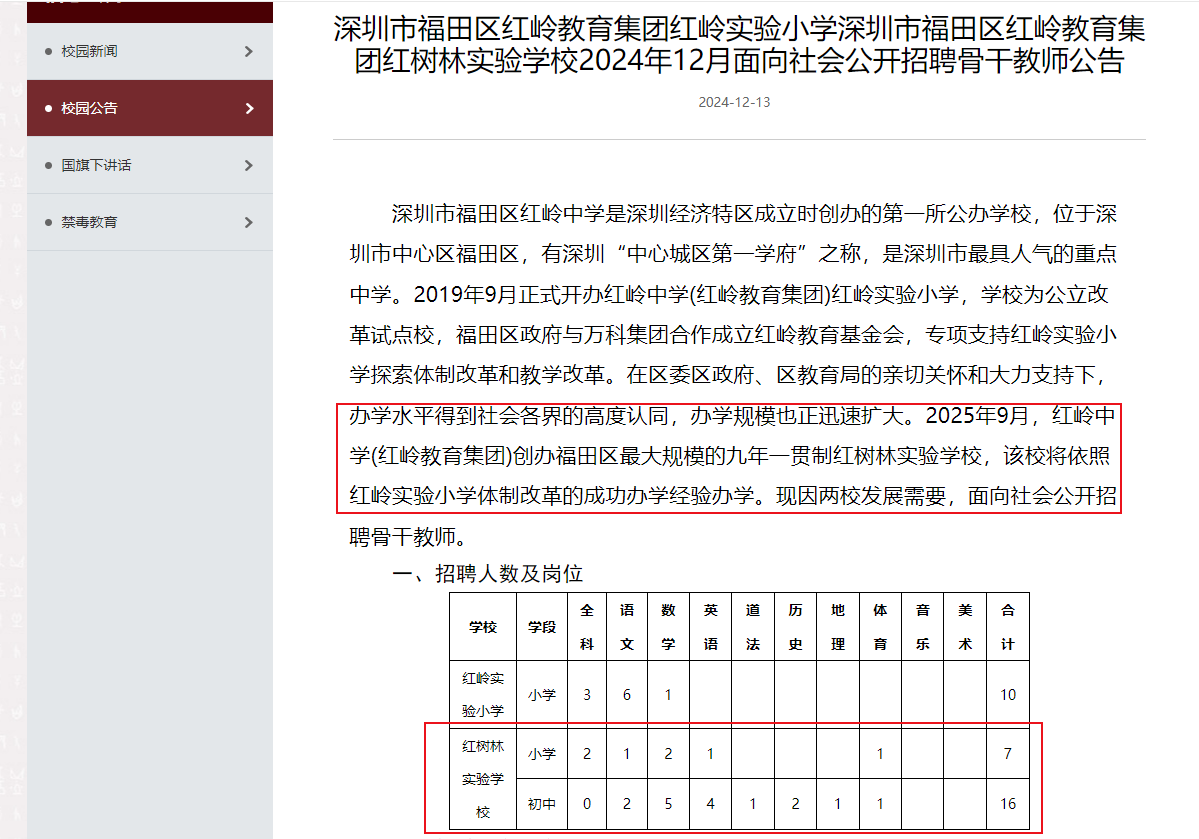Open the 国旗下讲话 sidebar section
This screenshot has height=839, width=1199.
click(96, 165)
